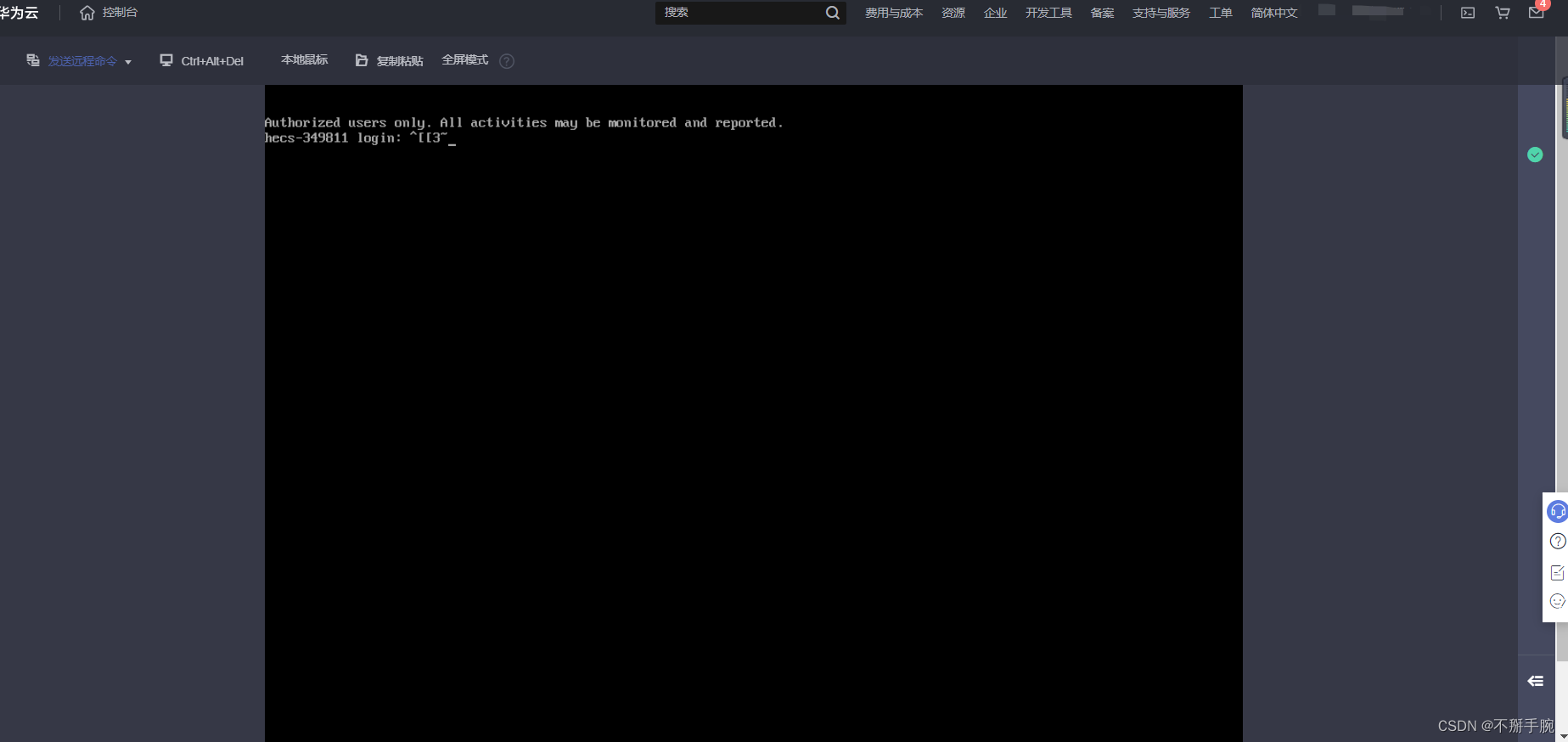Click the monitor icon beside Ctrl+Alt+Del
Viewport: 1568px width, 742px height.
pyautogui.click(x=166, y=60)
